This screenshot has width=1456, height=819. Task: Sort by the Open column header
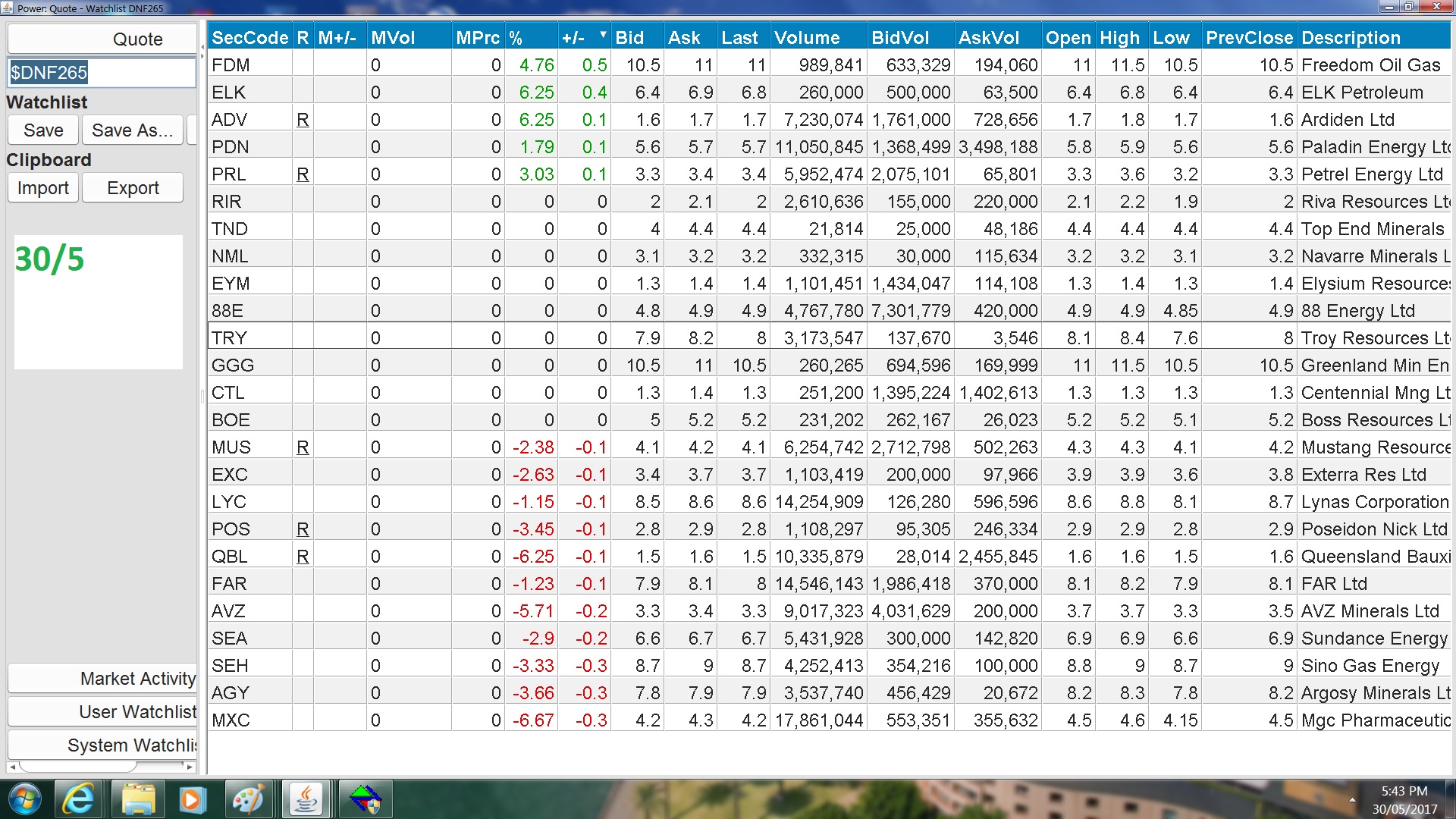[x=1068, y=38]
